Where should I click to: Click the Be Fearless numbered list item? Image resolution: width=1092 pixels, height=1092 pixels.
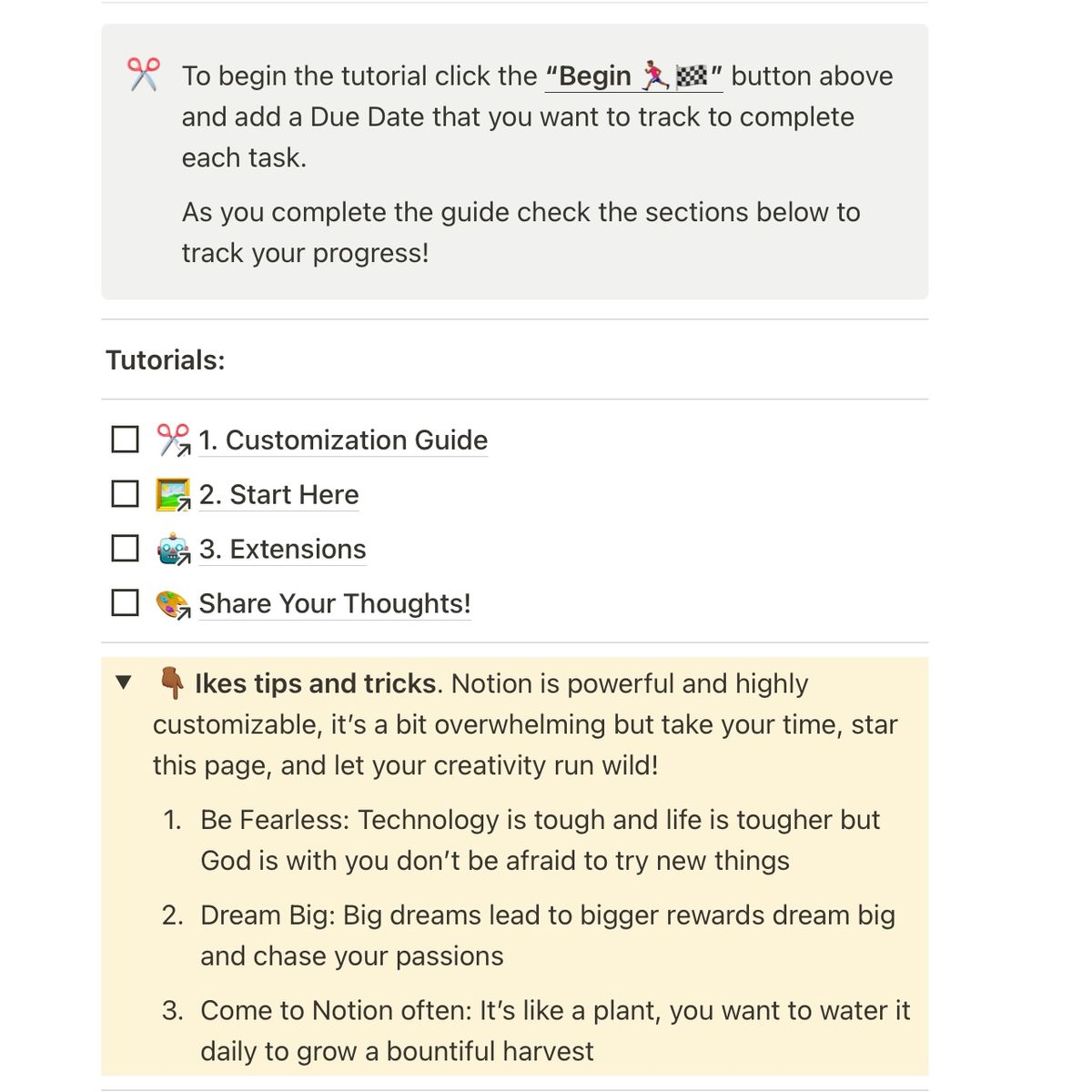[x=540, y=820]
